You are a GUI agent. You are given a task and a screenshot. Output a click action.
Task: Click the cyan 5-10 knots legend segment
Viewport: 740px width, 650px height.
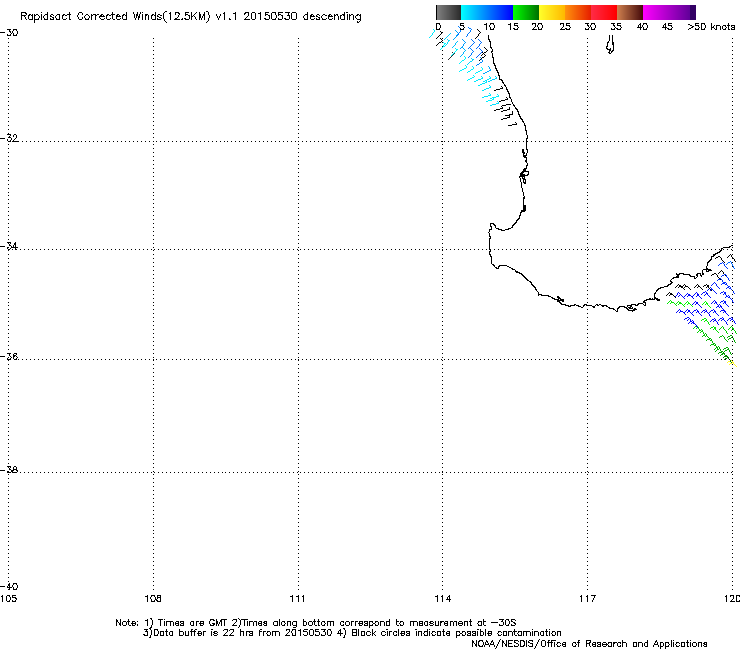point(474,12)
